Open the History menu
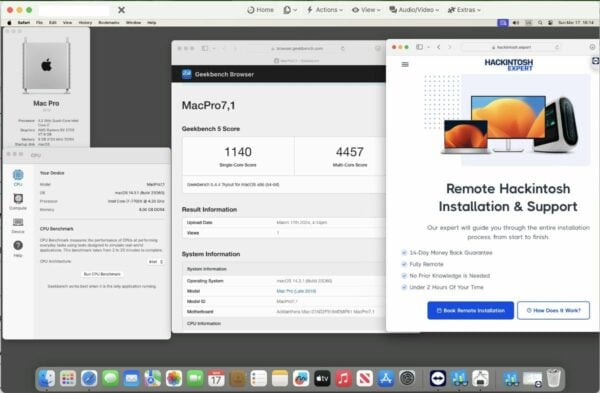600x393 pixels. 85,23
